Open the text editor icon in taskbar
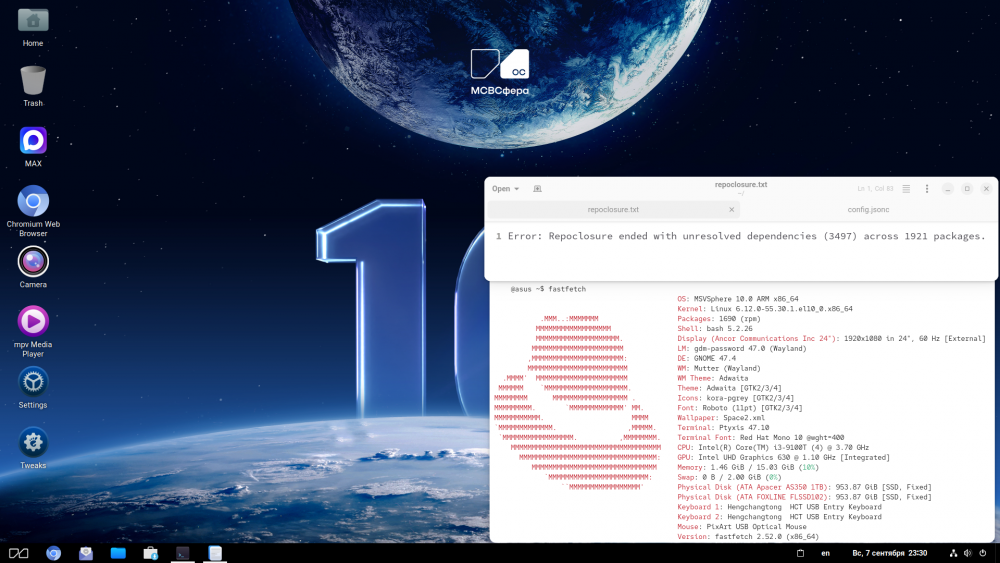Viewport: 1000px width, 563px height. [214, 553]
